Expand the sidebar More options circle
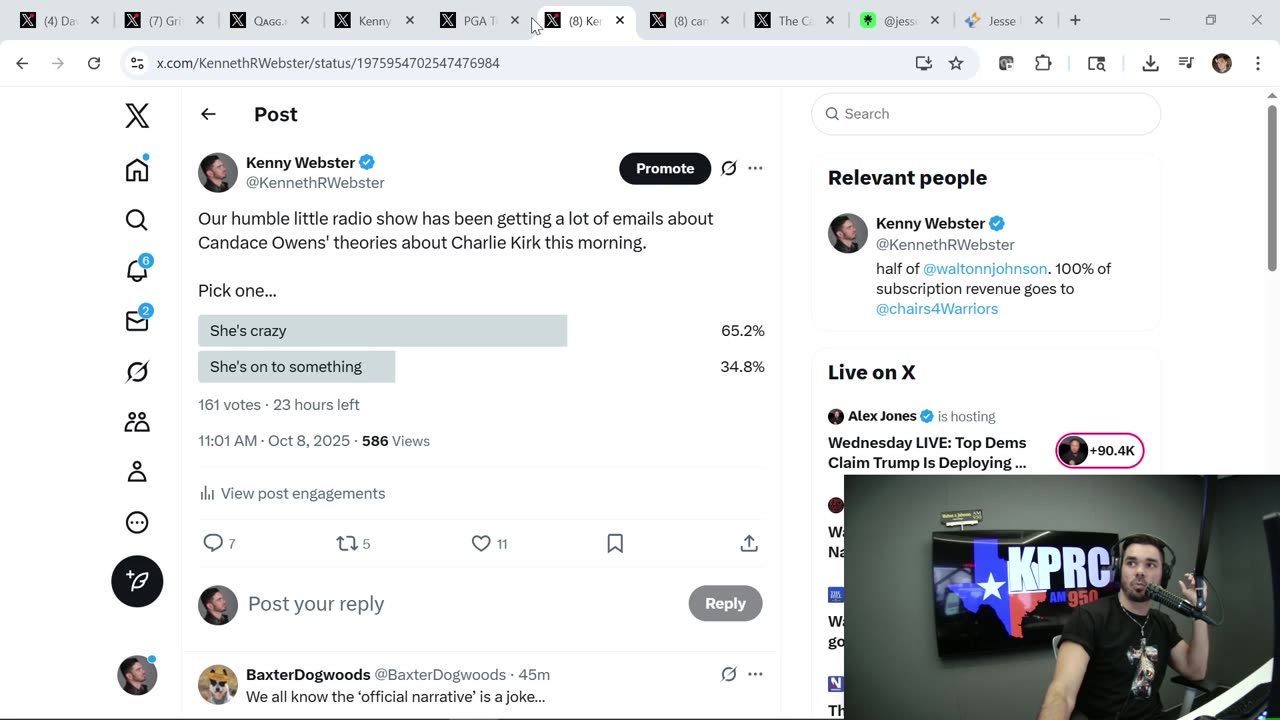The height and width of the screenshot is (720, 1280). point(137,522)
